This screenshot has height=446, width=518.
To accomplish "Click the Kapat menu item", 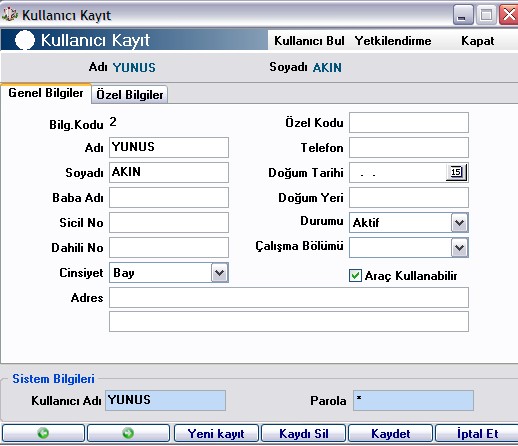I will pyautogui.click(x=477, y=41).
